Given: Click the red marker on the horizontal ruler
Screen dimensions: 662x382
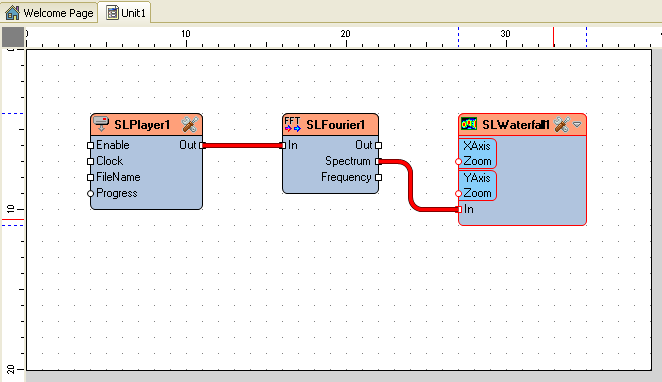Looking at the screenshot, I should point(553,37).
